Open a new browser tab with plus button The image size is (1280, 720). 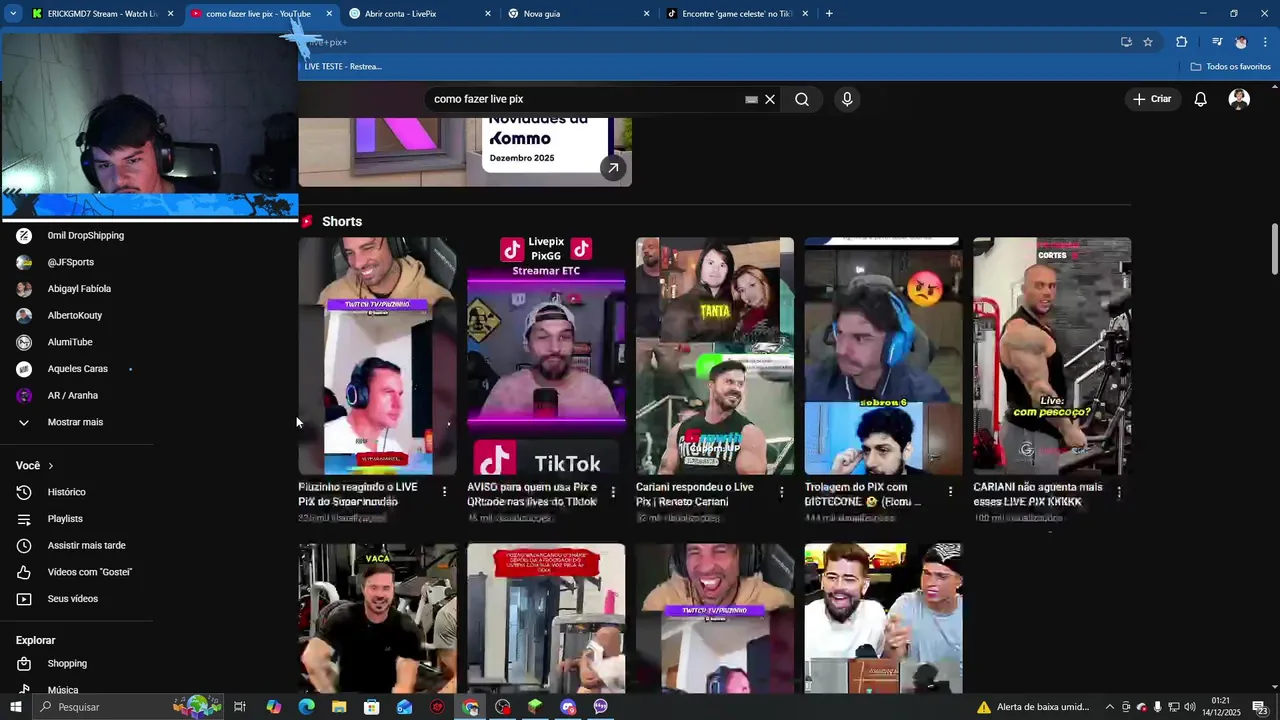point(829,14)
